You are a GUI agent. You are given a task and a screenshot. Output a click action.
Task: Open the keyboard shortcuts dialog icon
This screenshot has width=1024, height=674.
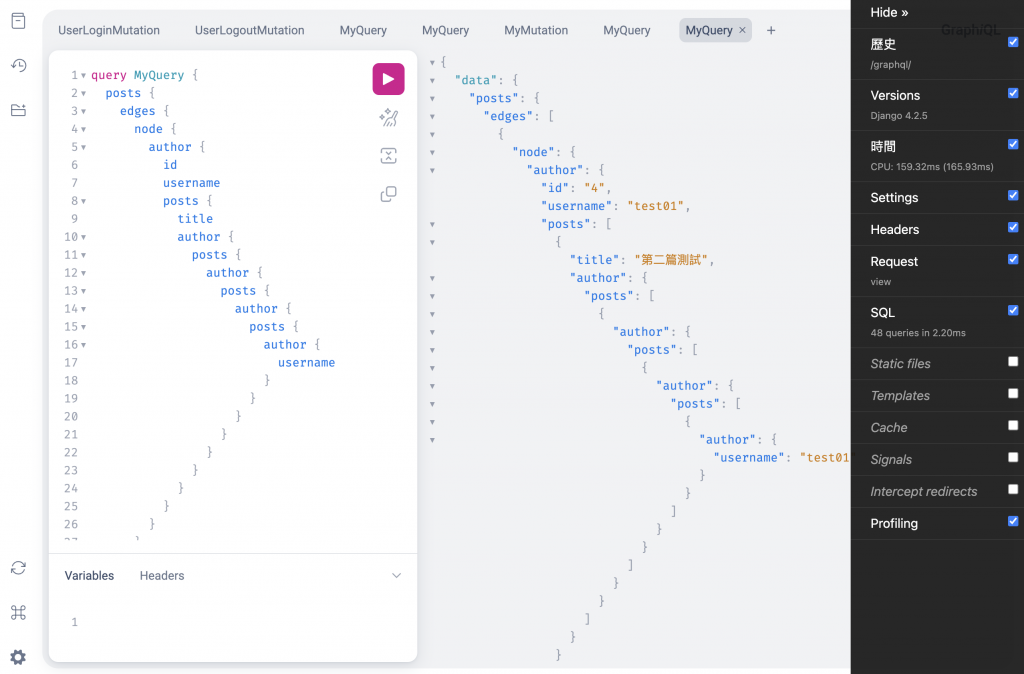coord(18,613)
